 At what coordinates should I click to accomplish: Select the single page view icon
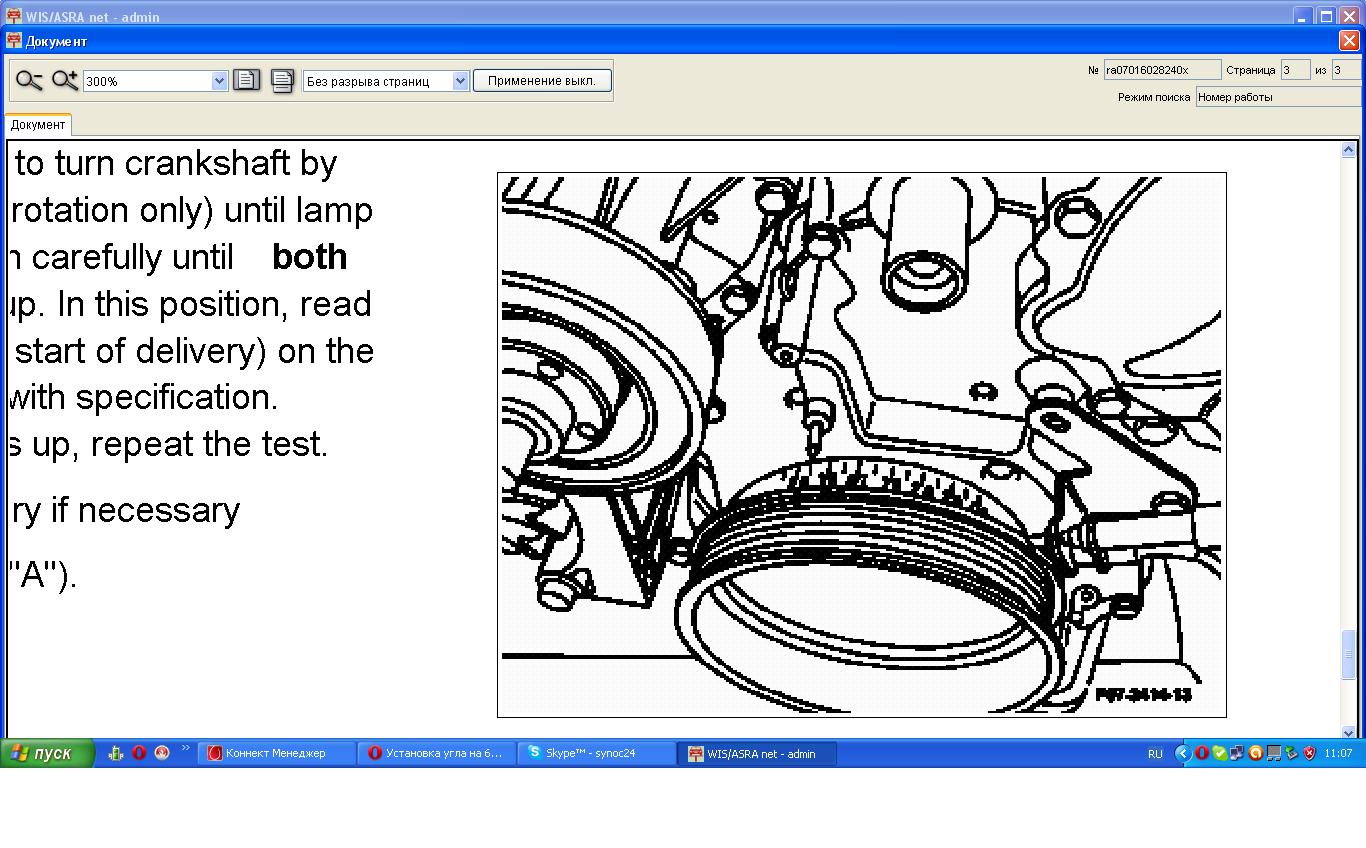pos(246,81)
